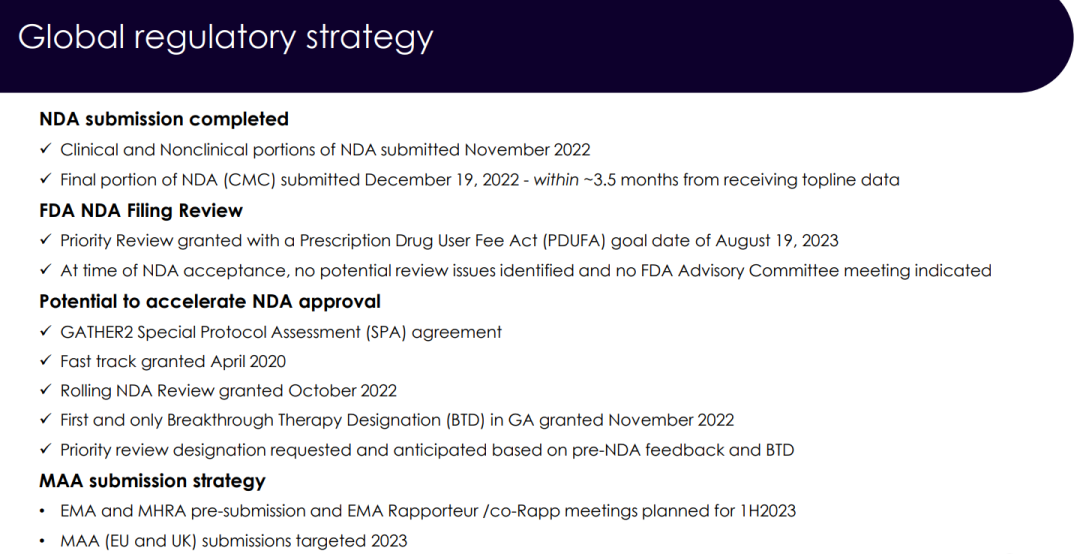Click the 'MAA submission strategy' heading
Viewport: 1080px width, 554px height.
pyautogui.click(x=152, y=481)
